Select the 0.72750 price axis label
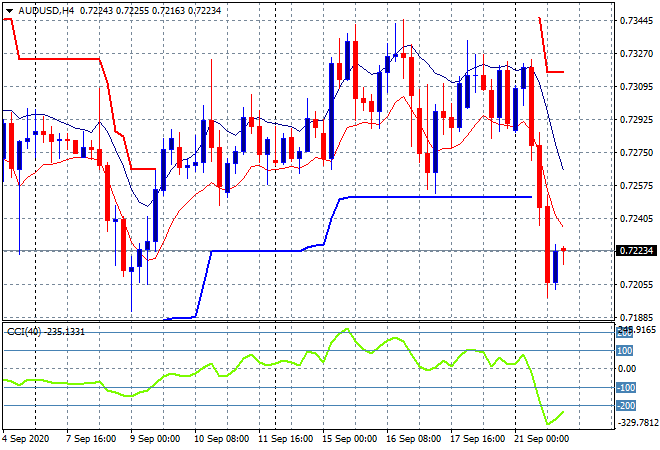This screenshot has height=450, width=660. click(636, 152)
